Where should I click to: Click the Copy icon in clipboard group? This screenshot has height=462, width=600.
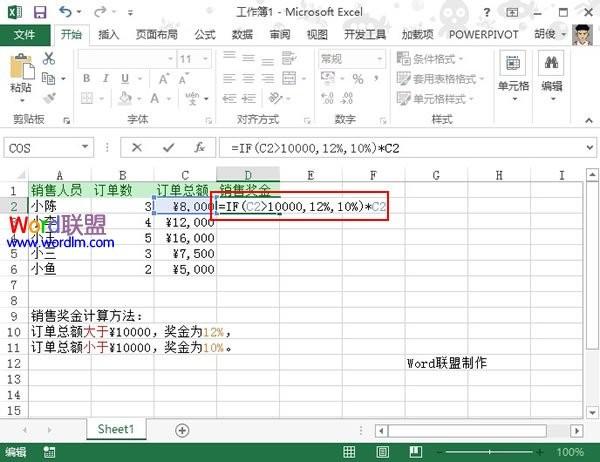[x=49, y=78]
